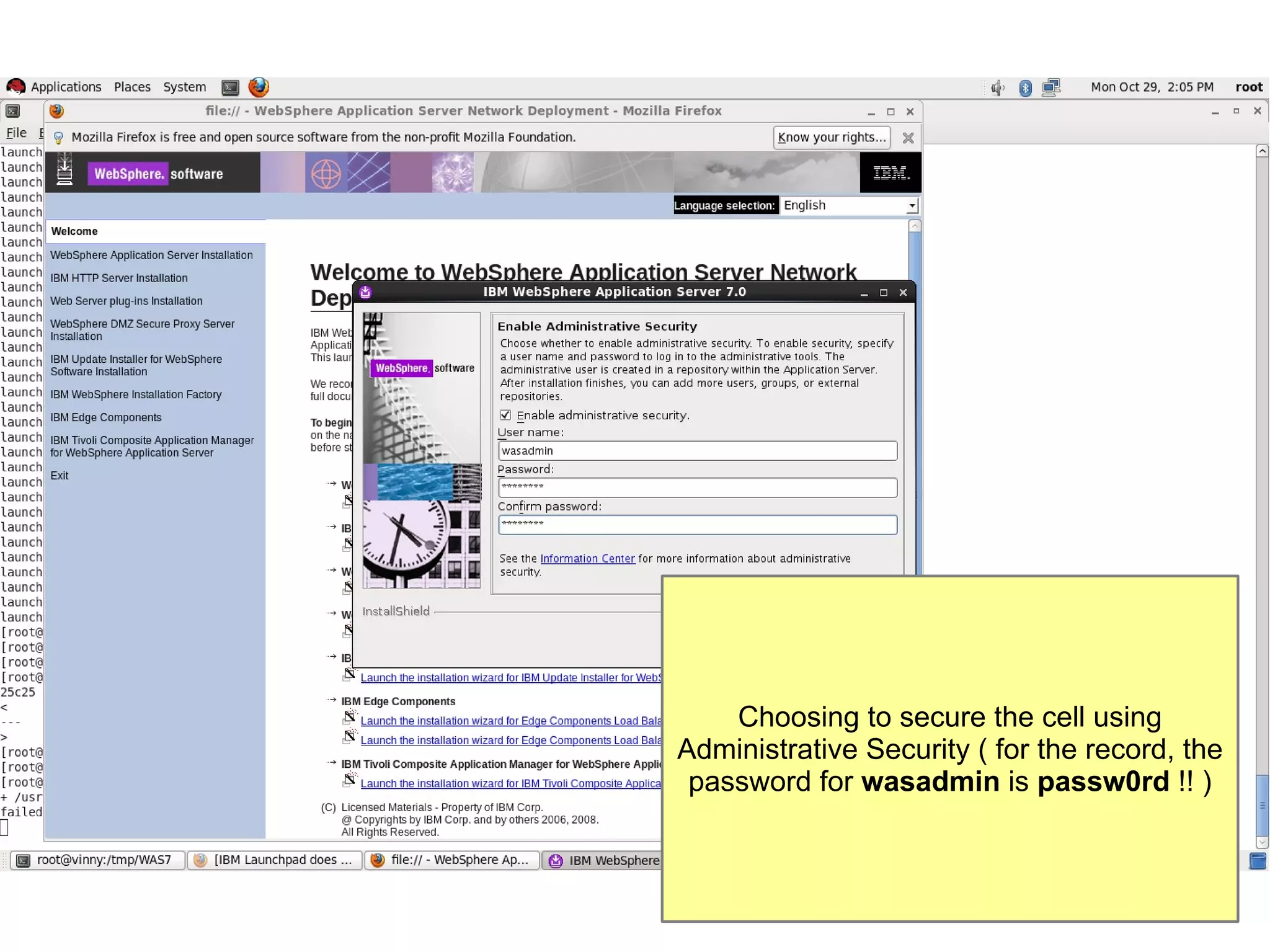Launch Firefox from the top panel icon
Viewport: 1270px width, 952px height.
pos(259,87)
